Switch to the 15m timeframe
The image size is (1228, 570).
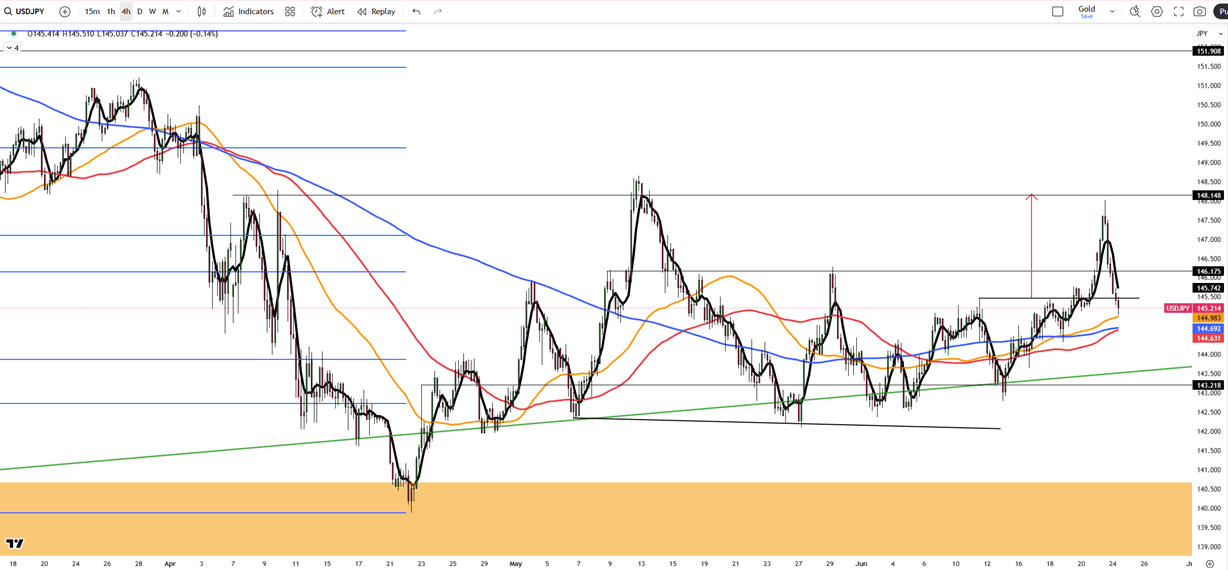coord(92,12)
